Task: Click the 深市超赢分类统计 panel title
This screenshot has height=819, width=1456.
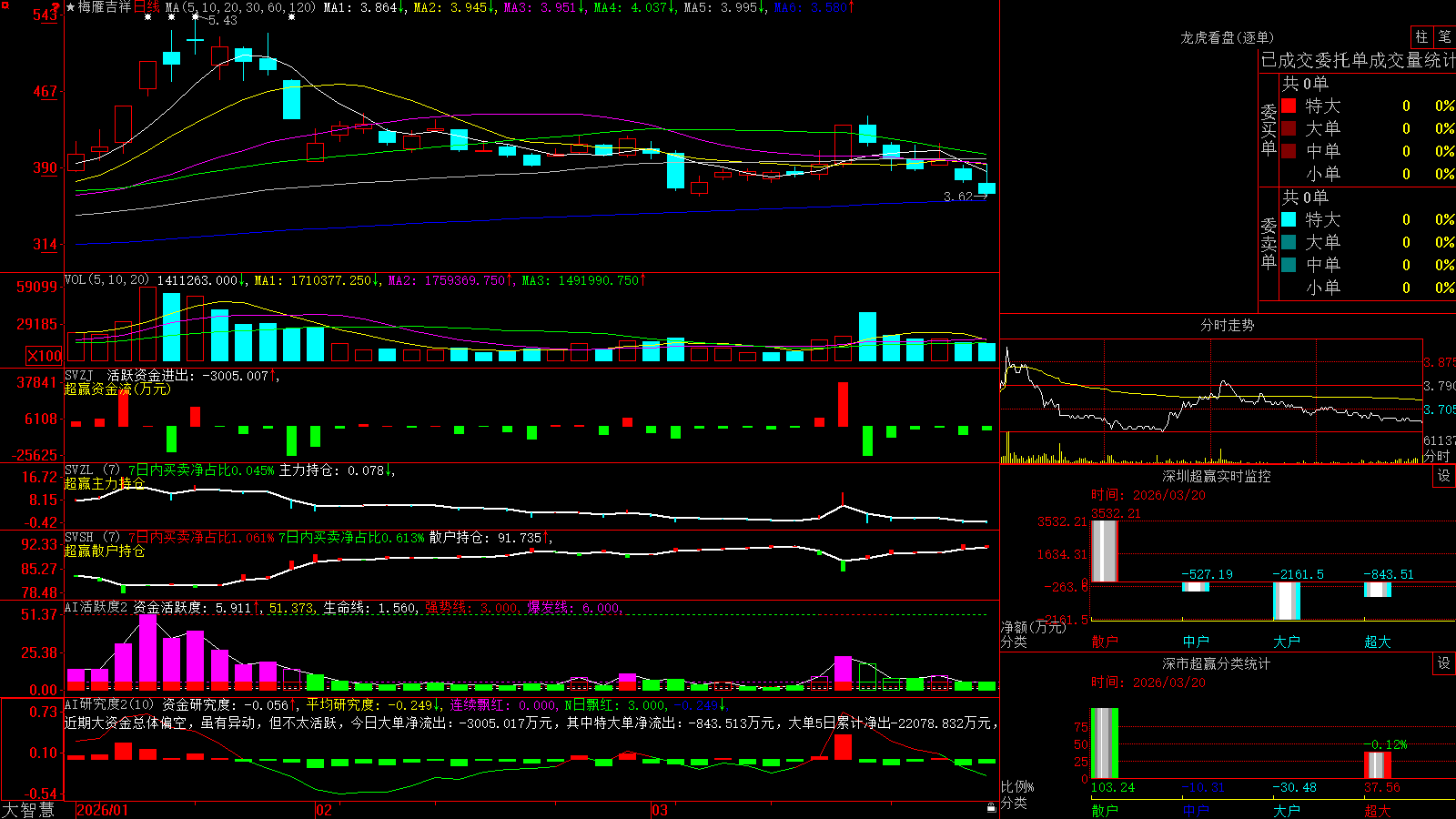Action: (1216, 663)
